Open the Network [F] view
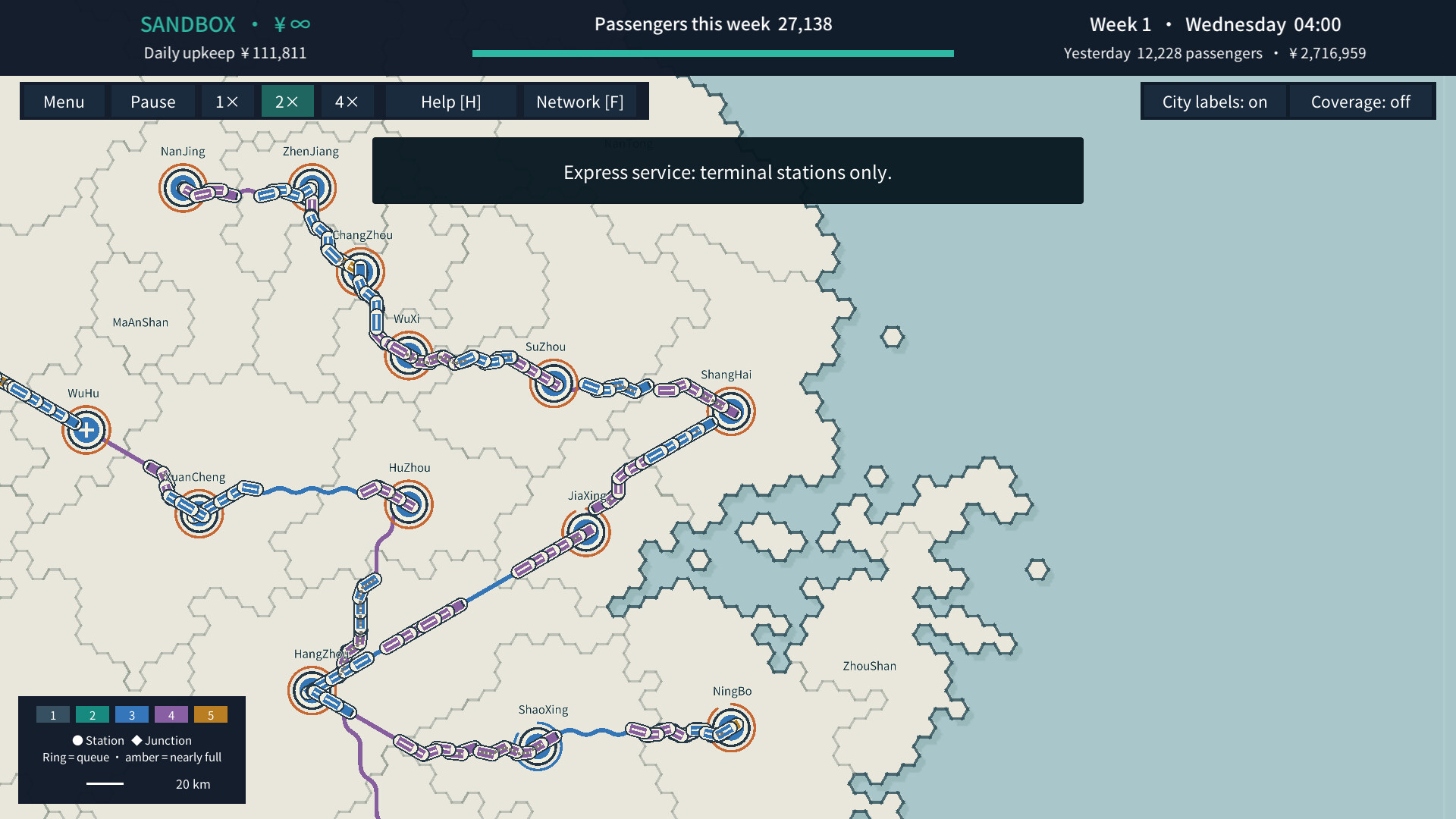 (x=579, y=102)
